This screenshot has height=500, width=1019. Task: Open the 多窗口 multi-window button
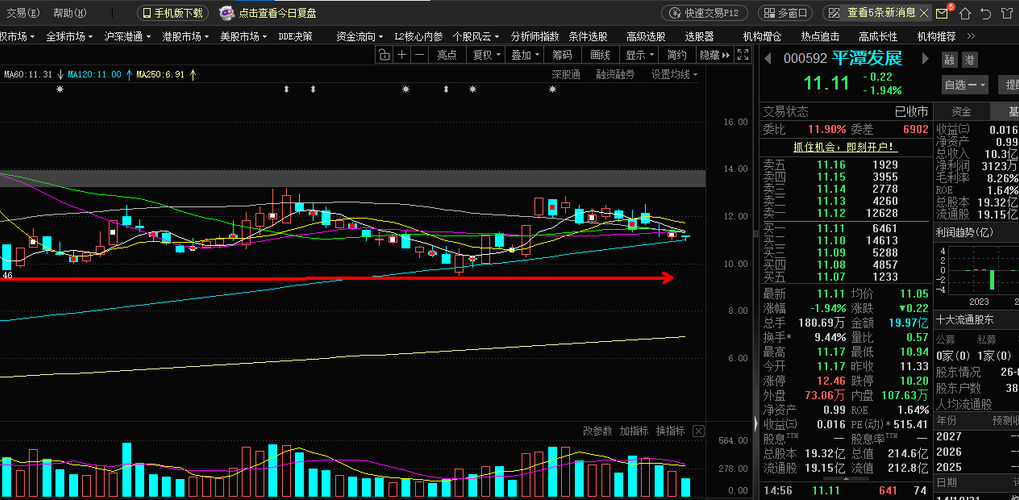click(785, 12)
